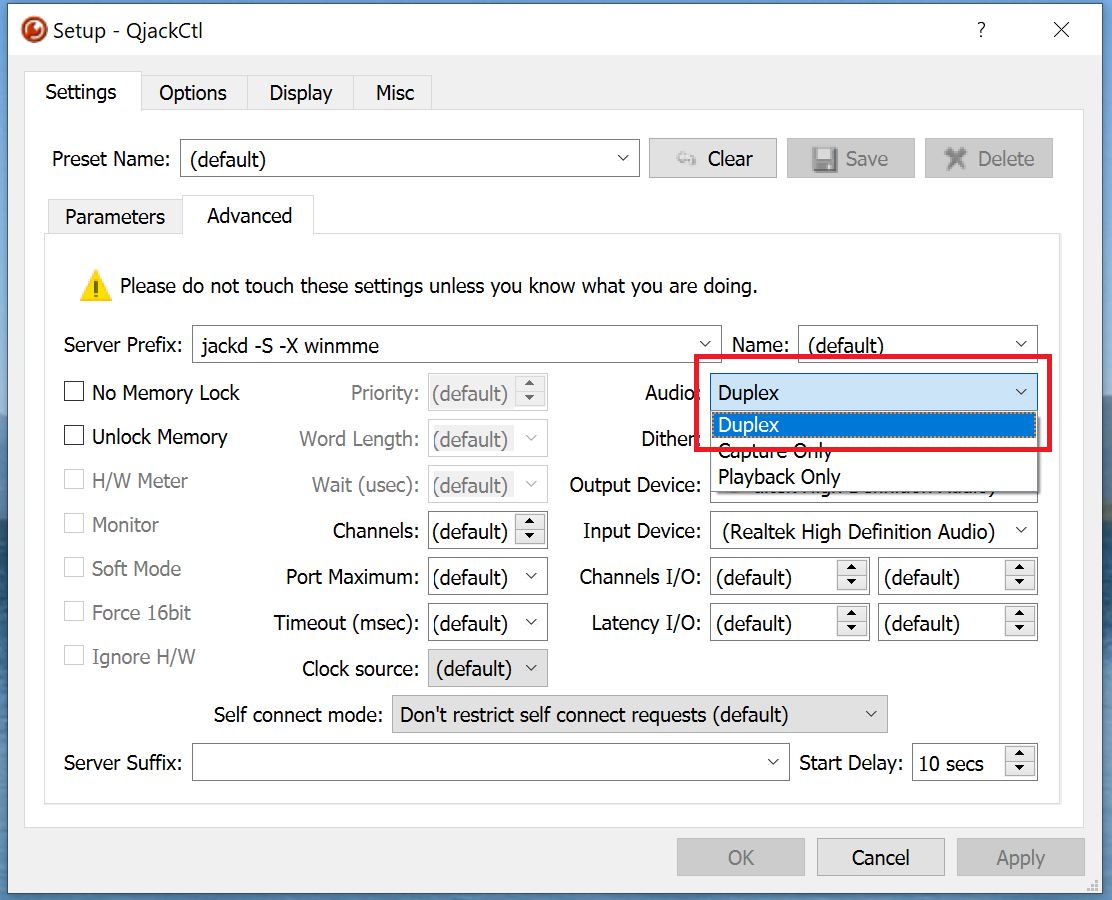Click the QjackCtl app icon in title bar
The height and width of the screenshot is (900, 1112).
point(34,30)
